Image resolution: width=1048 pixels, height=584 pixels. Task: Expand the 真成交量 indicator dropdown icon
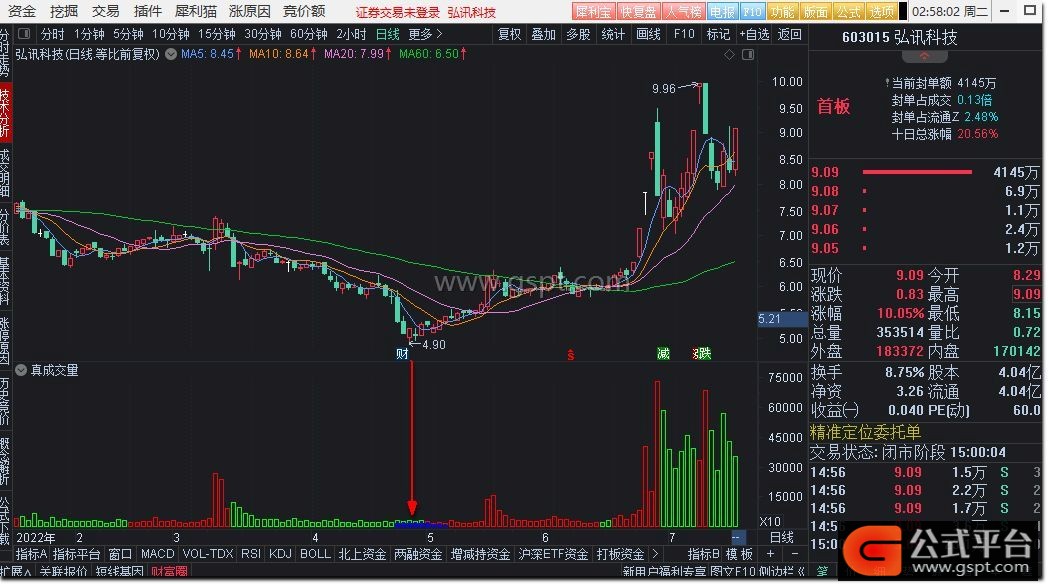(x=21, y=370)
